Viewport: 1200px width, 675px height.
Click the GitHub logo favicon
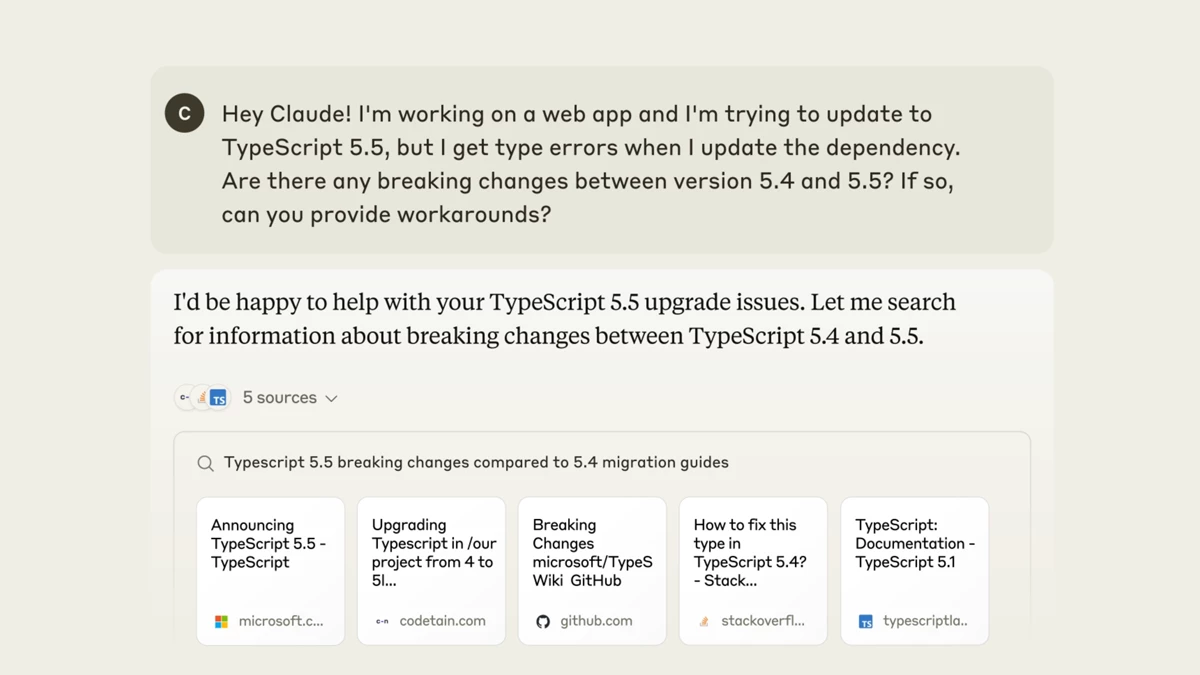tap(543, 621)
